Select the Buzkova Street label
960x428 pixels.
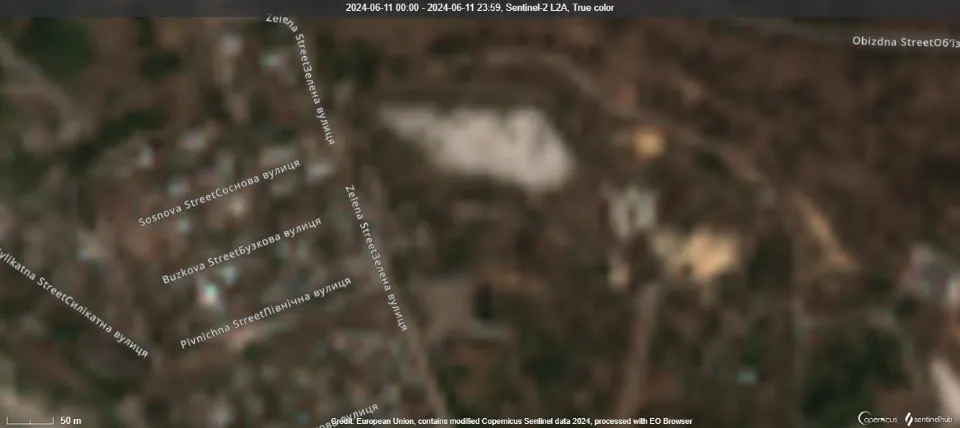[241, 250]
